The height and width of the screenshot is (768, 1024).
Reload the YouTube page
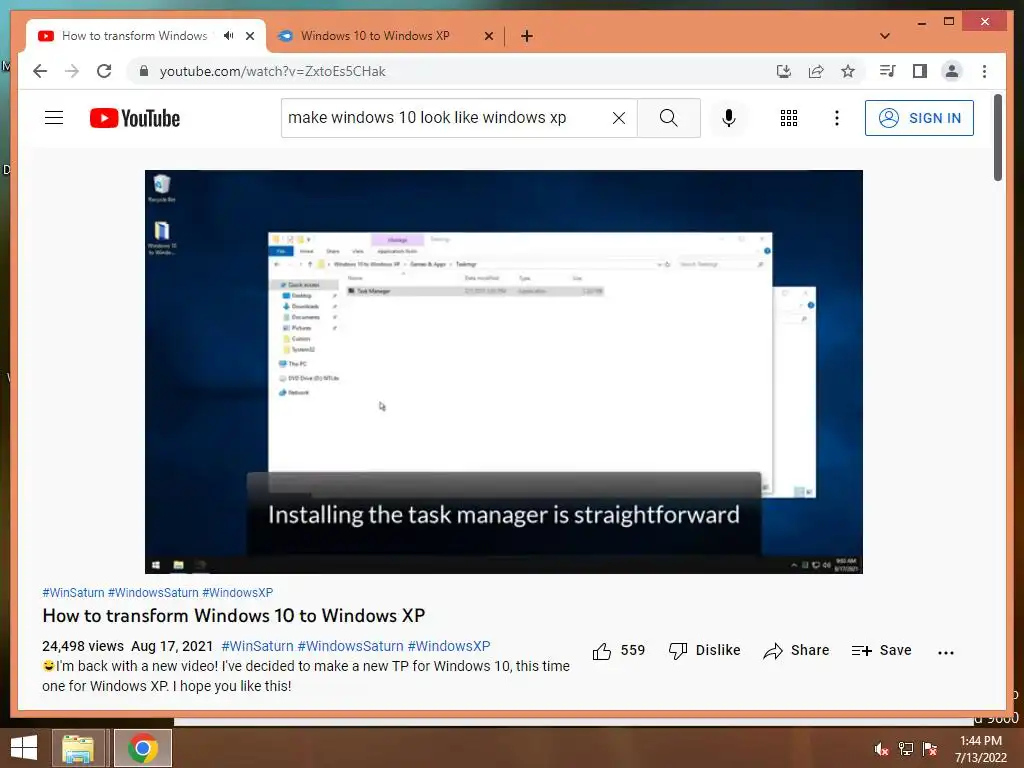(104, 71)
